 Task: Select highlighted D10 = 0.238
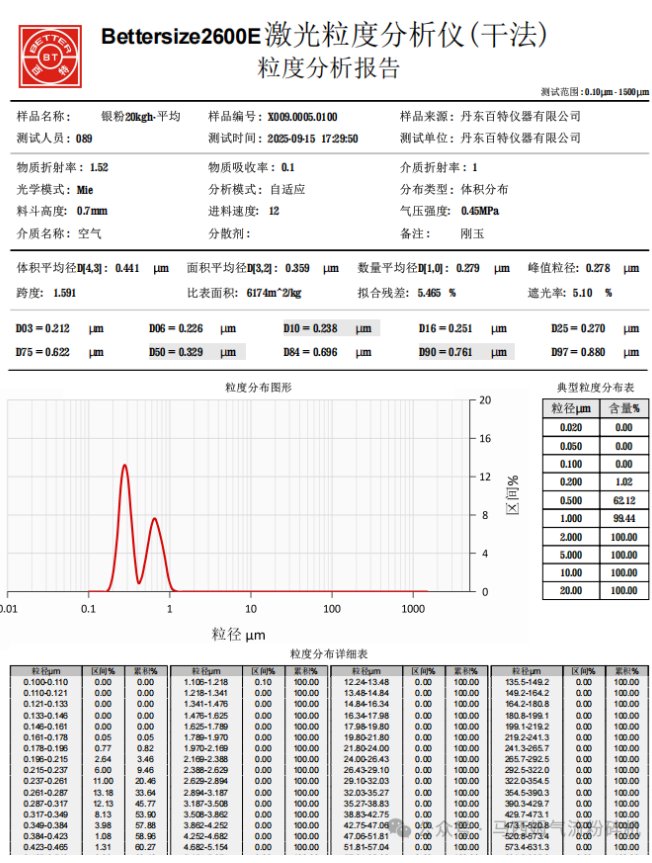(x=331, y=329)
